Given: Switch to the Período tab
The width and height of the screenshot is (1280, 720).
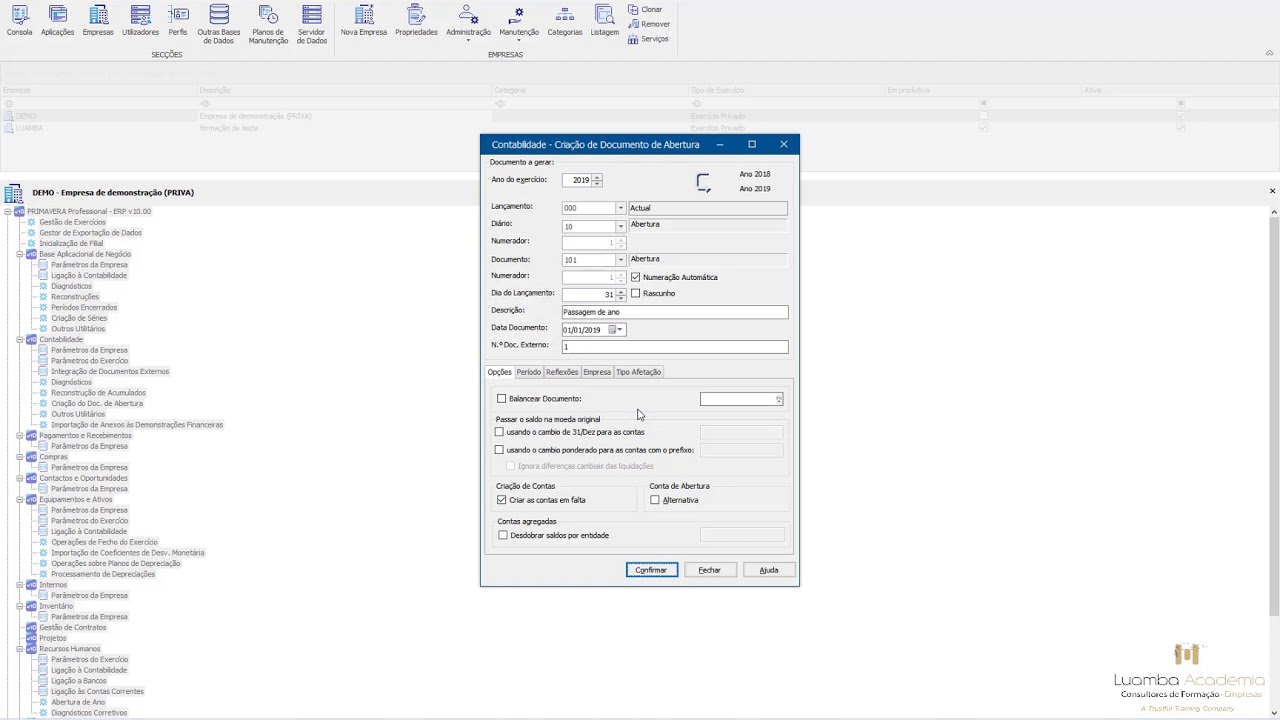Looking at the screenshot, I should point(528,372).
